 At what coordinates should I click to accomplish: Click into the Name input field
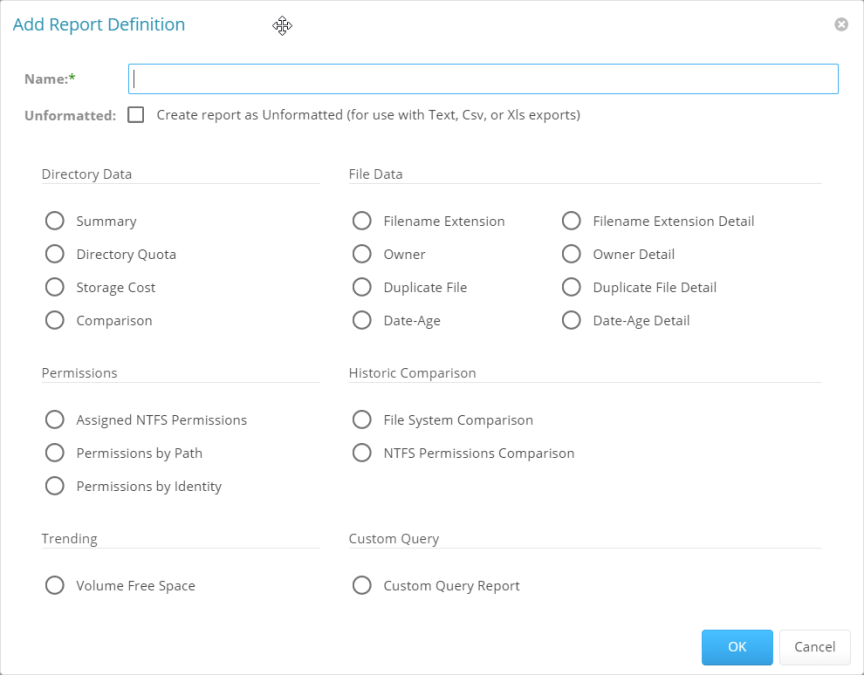(482, 79)
